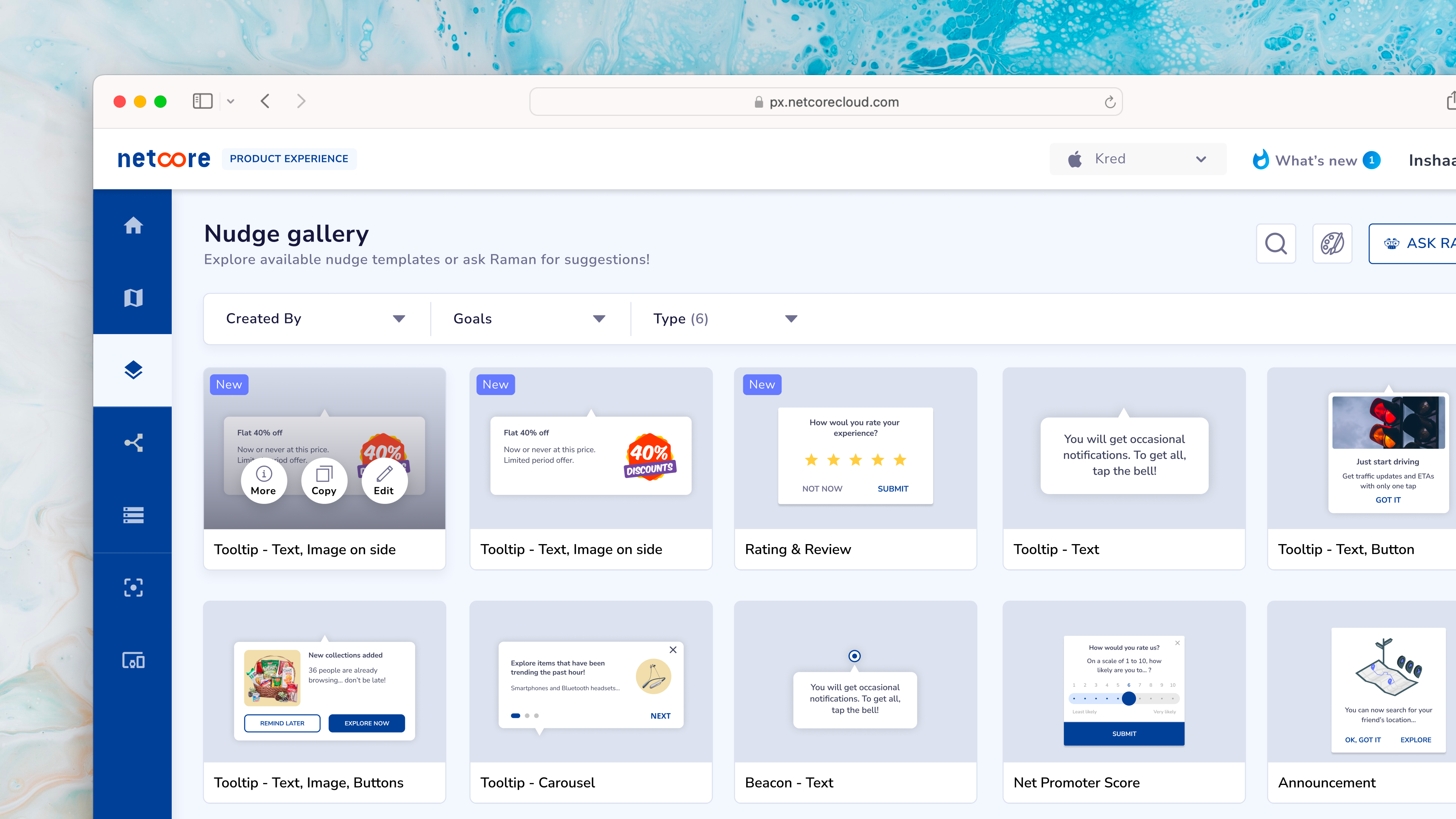
Task: Click EXPLORE NOW button
Action: pyautogui.click(x=367, y=723)
